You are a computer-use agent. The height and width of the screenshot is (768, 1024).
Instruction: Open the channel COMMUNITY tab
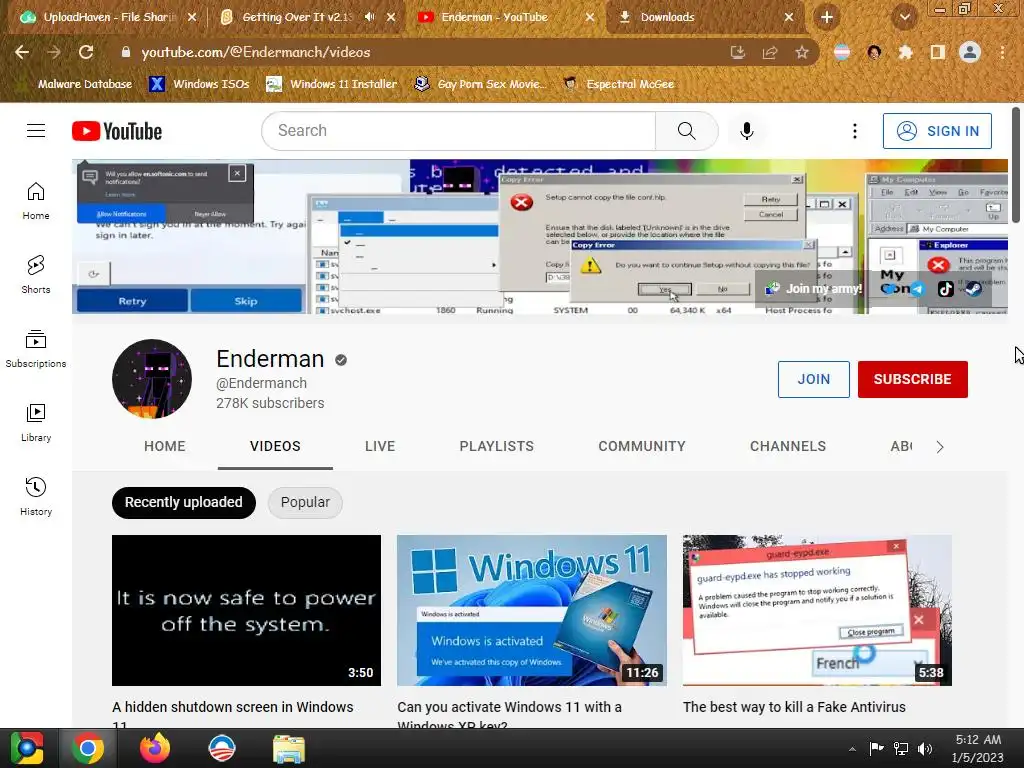tap(642, 446)
